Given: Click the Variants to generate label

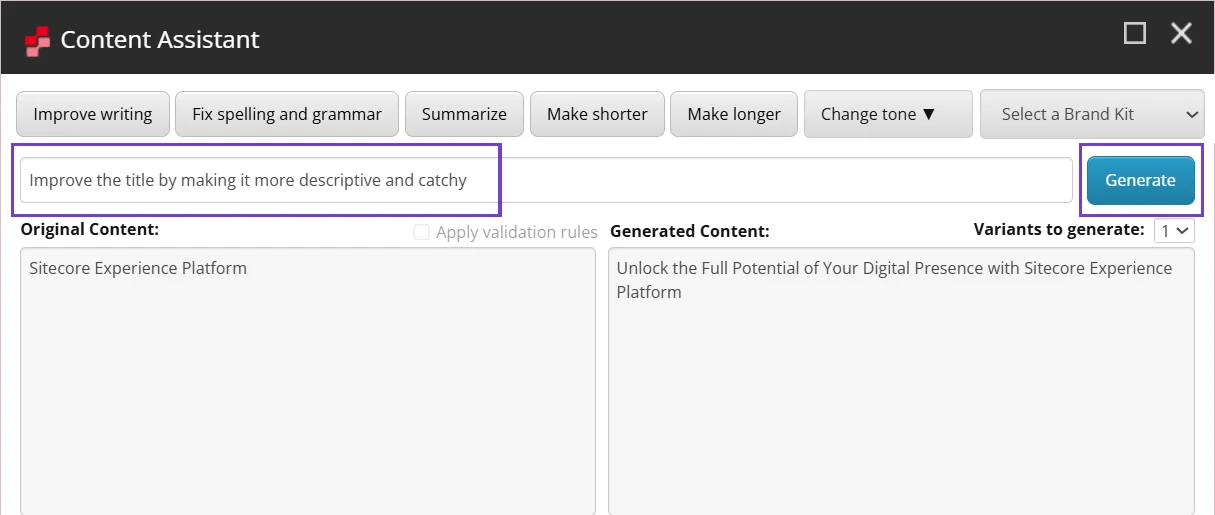Looking at the screenshot, I should click(x=1059, y=229).
